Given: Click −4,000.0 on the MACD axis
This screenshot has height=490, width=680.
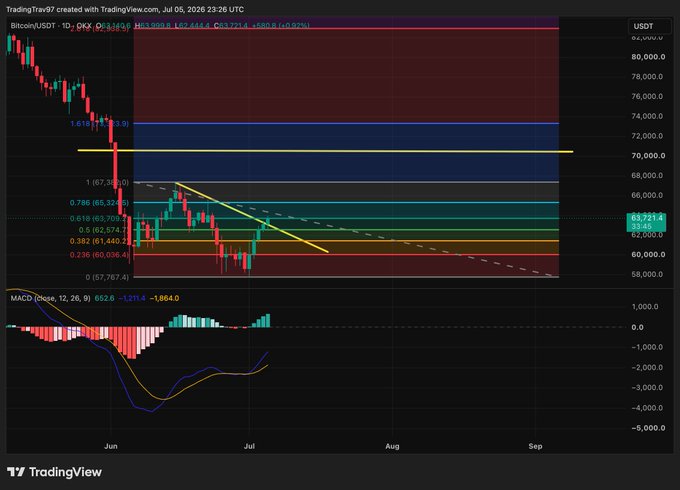Looking at the screenshot, I should [647, 408].
